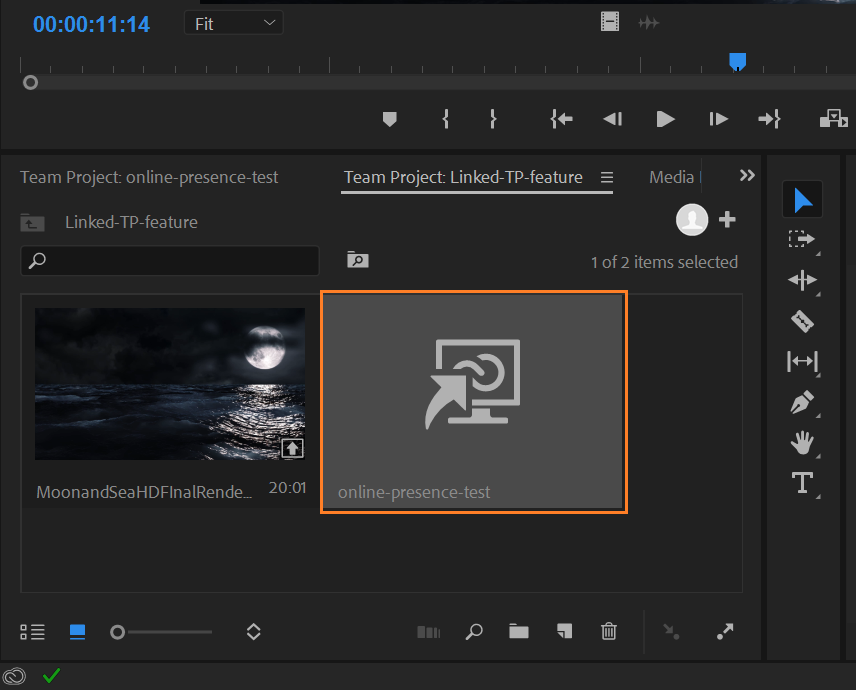The width and height of the screenshot is (856, 690).
Task: Select the MoonandSeaHDFinalRender clip thumbnail
Action: coord(170,384)
